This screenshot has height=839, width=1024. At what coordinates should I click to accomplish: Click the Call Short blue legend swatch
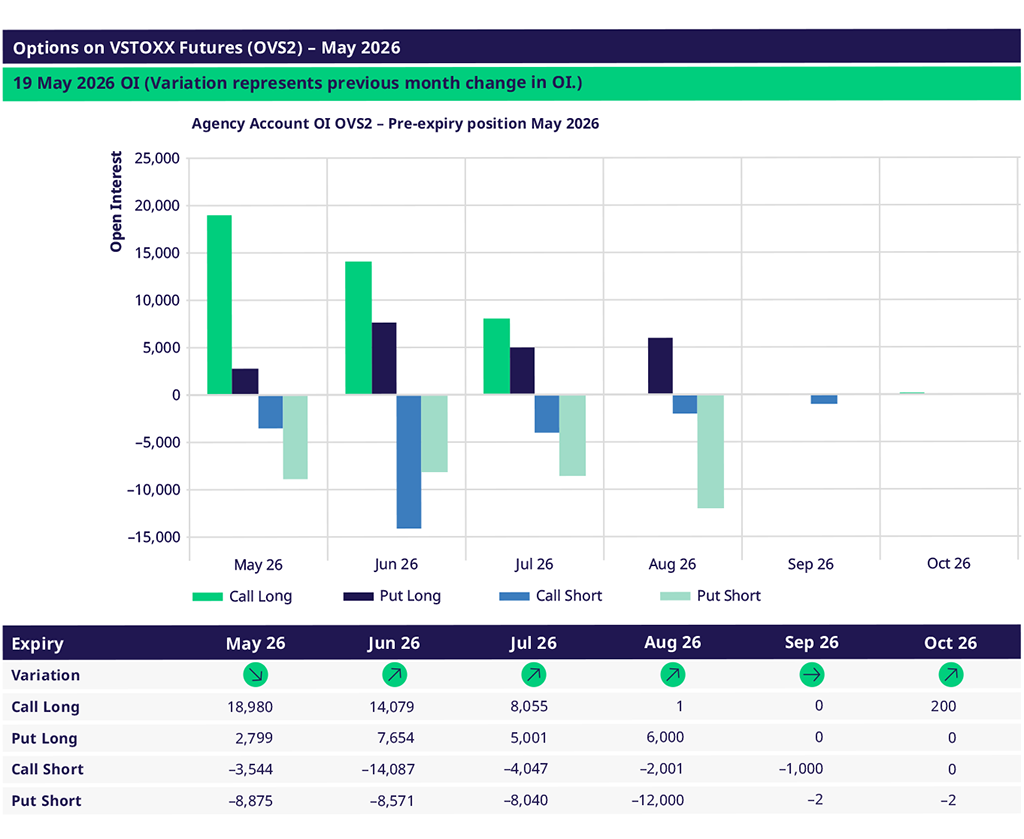(x=514, y=596)
